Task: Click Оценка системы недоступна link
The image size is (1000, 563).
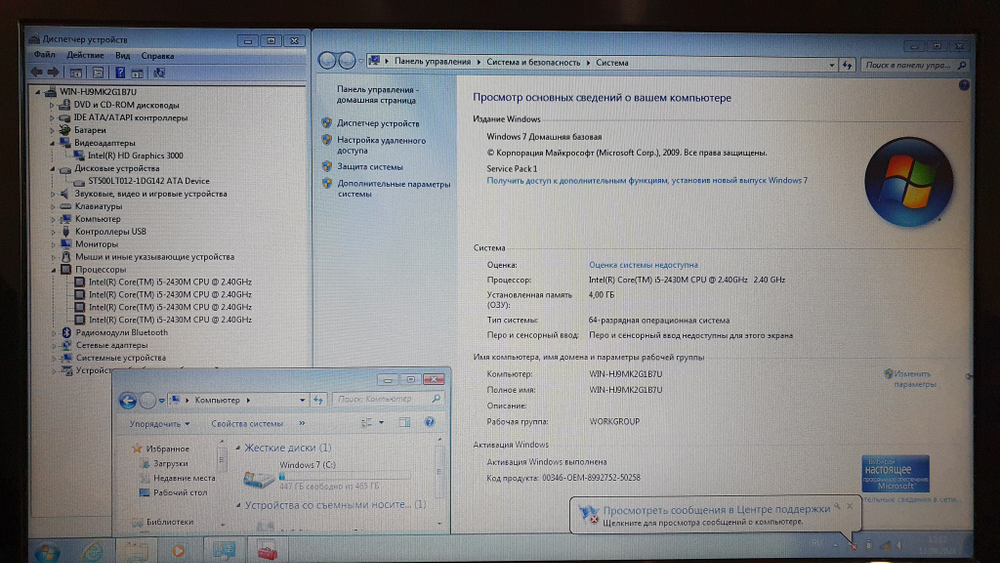Action: tap(643, 265)
